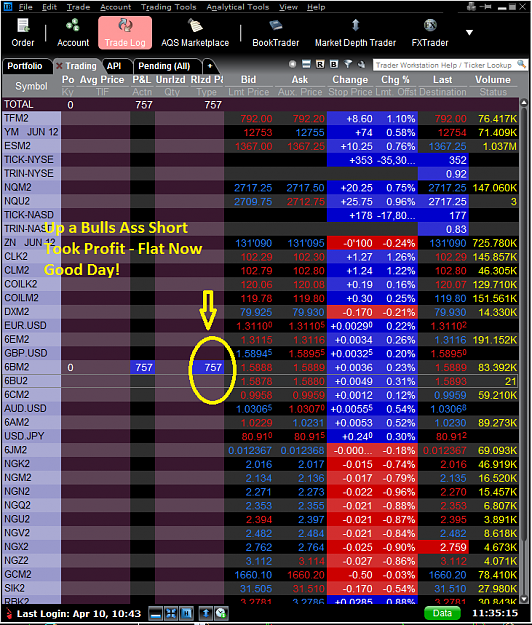Open the filter funnel icon
The width and height of the screenshot is (532, 625).
pos(348,64)
